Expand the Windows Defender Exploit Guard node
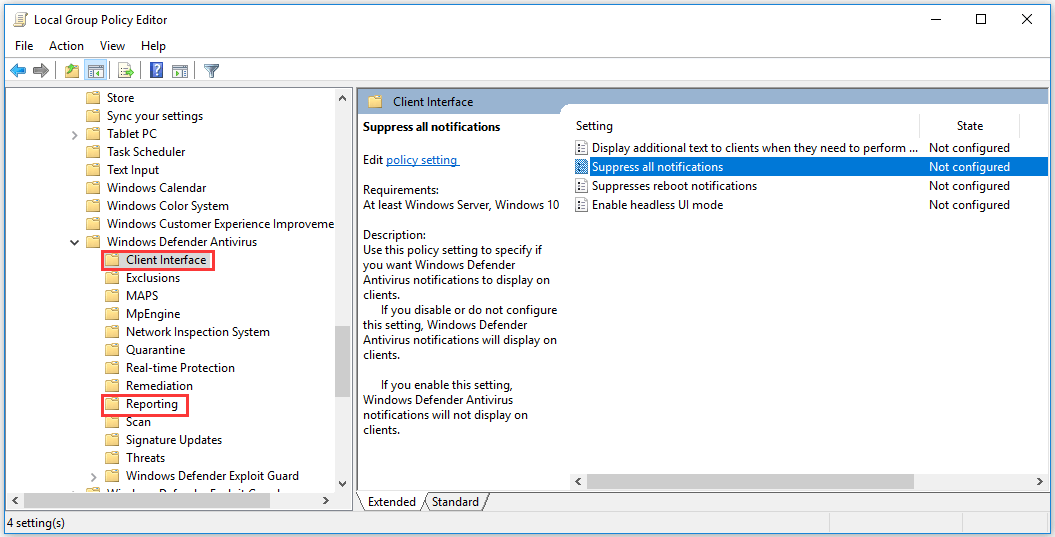This screenshot has height=537, width=1055. pos(94,476)
